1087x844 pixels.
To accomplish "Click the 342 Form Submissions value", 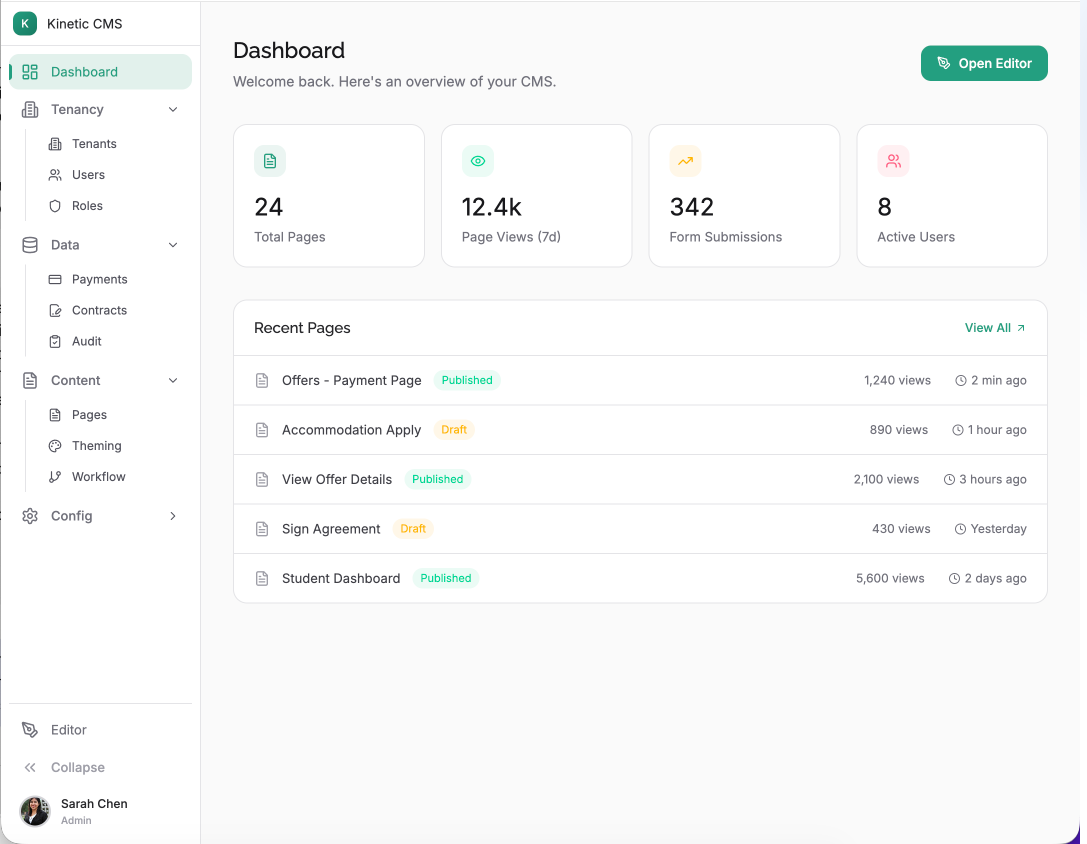I will [x=692, y=207].
